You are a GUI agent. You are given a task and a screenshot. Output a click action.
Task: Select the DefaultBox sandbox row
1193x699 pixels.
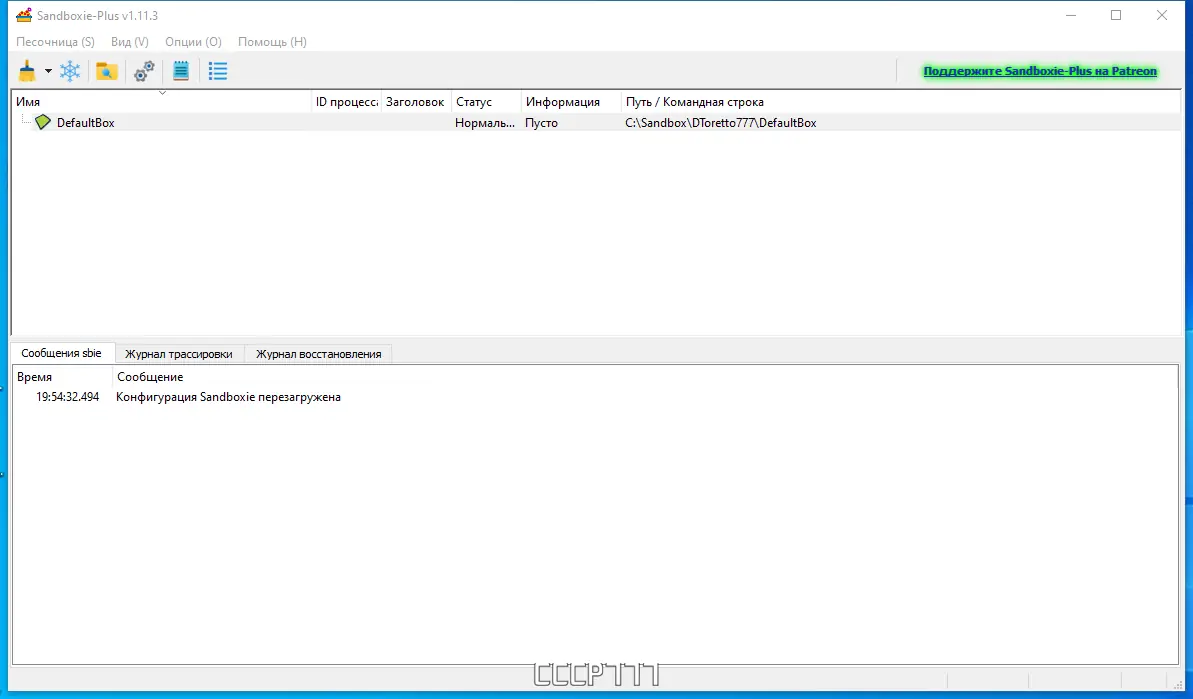[x=596, y=122]
